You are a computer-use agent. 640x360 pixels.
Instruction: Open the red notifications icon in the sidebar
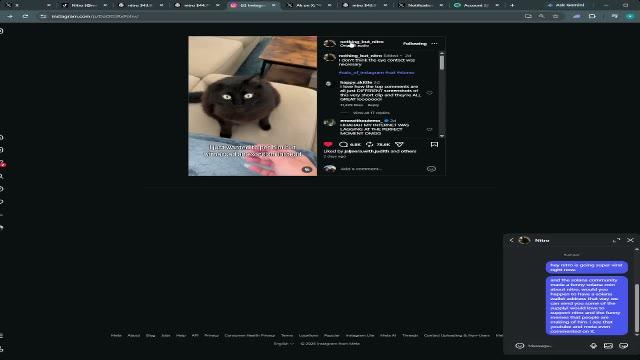pyautogui.click(x=2, y=164)
